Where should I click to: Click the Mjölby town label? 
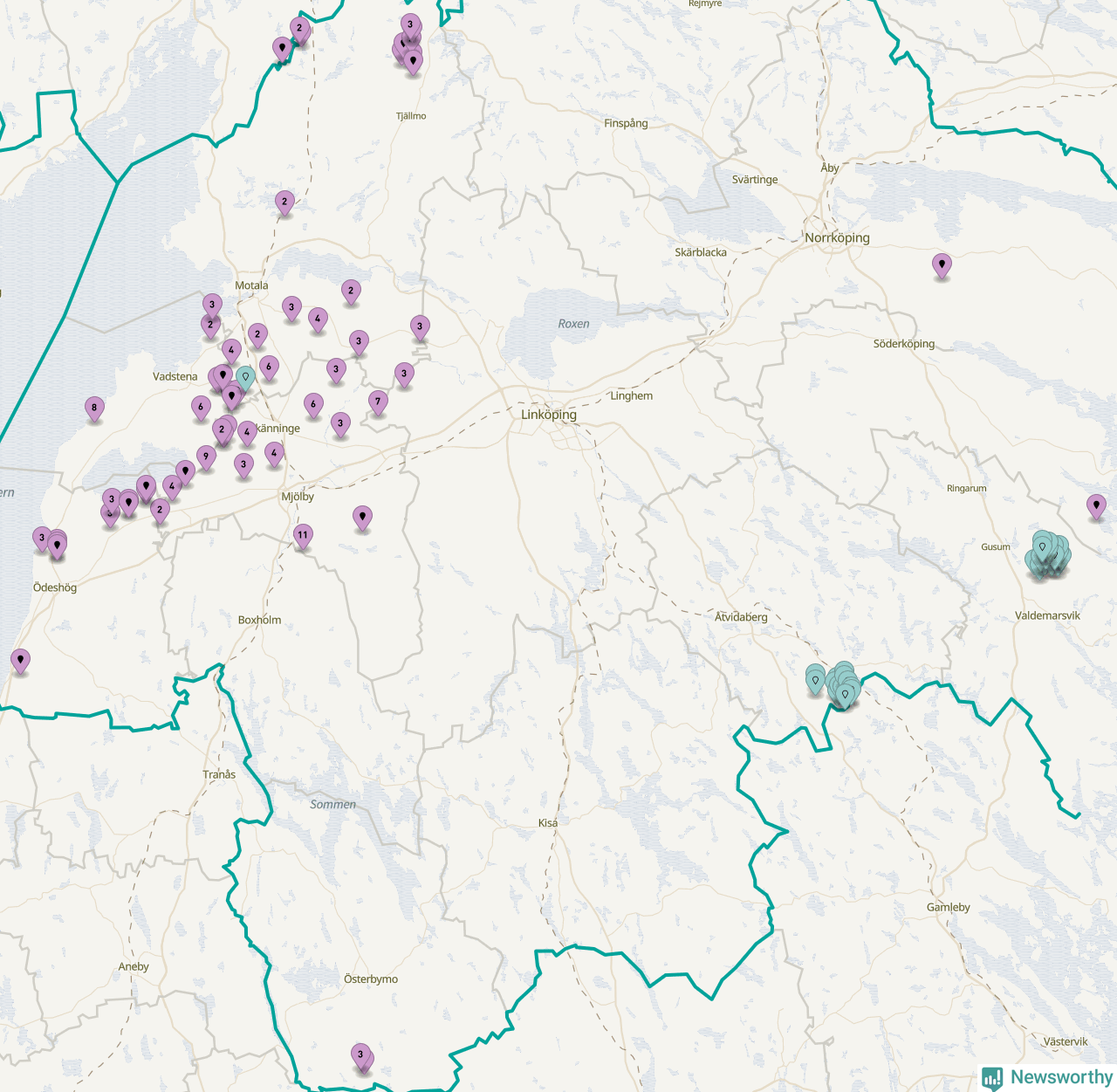point(298,497)
